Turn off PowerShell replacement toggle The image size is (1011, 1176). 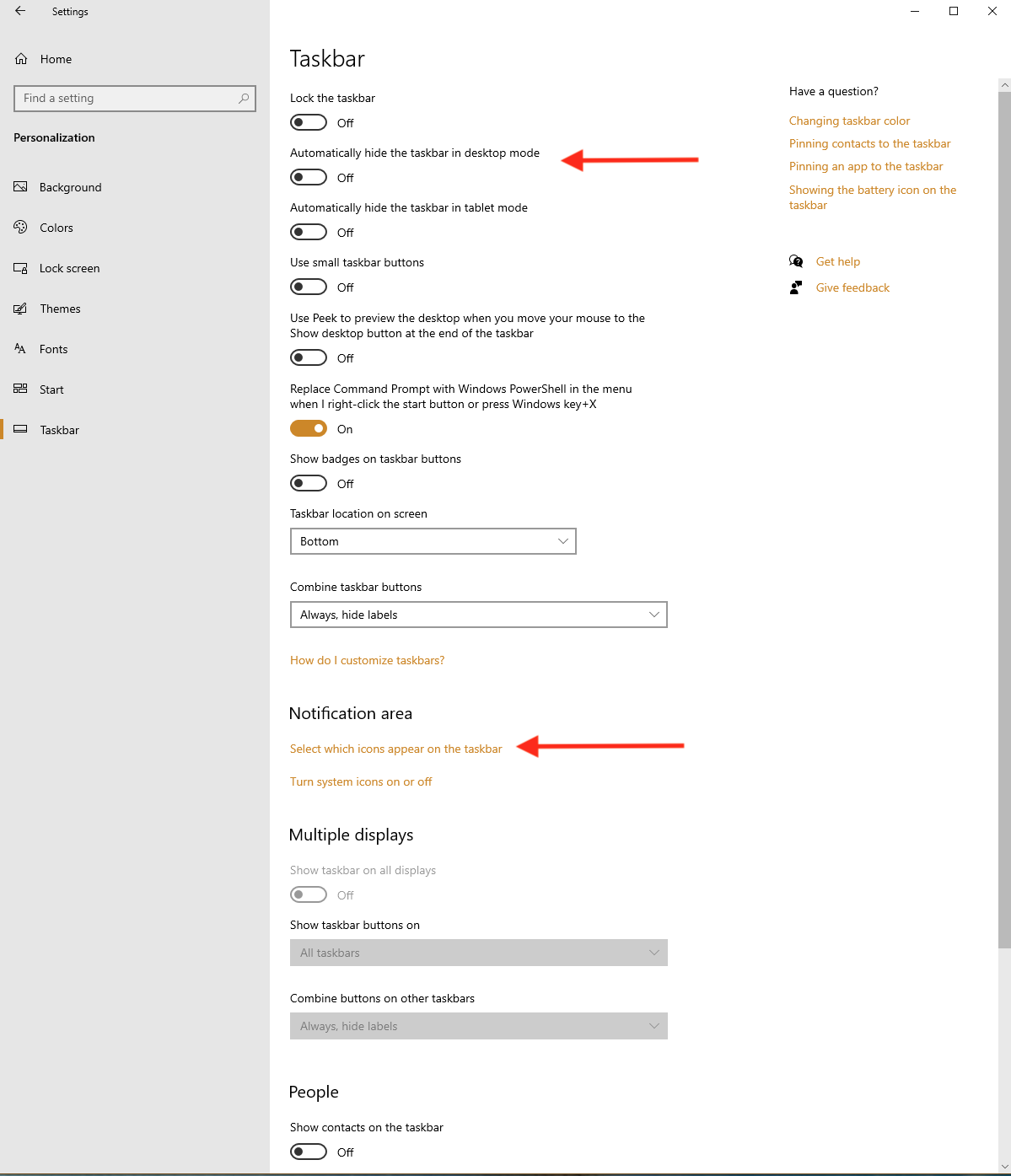pyautogui.click(x=309, y=429)
